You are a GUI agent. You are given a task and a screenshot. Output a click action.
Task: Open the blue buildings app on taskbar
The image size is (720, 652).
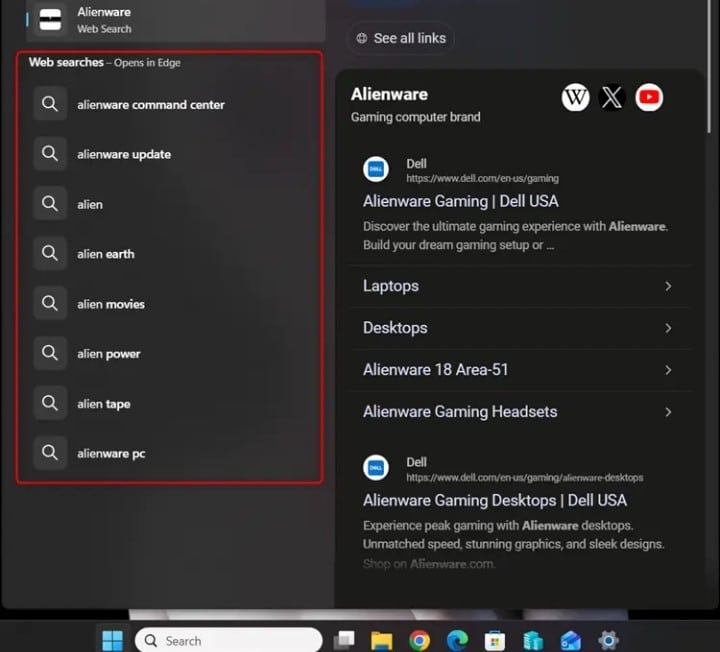click(x=533, y=640)
